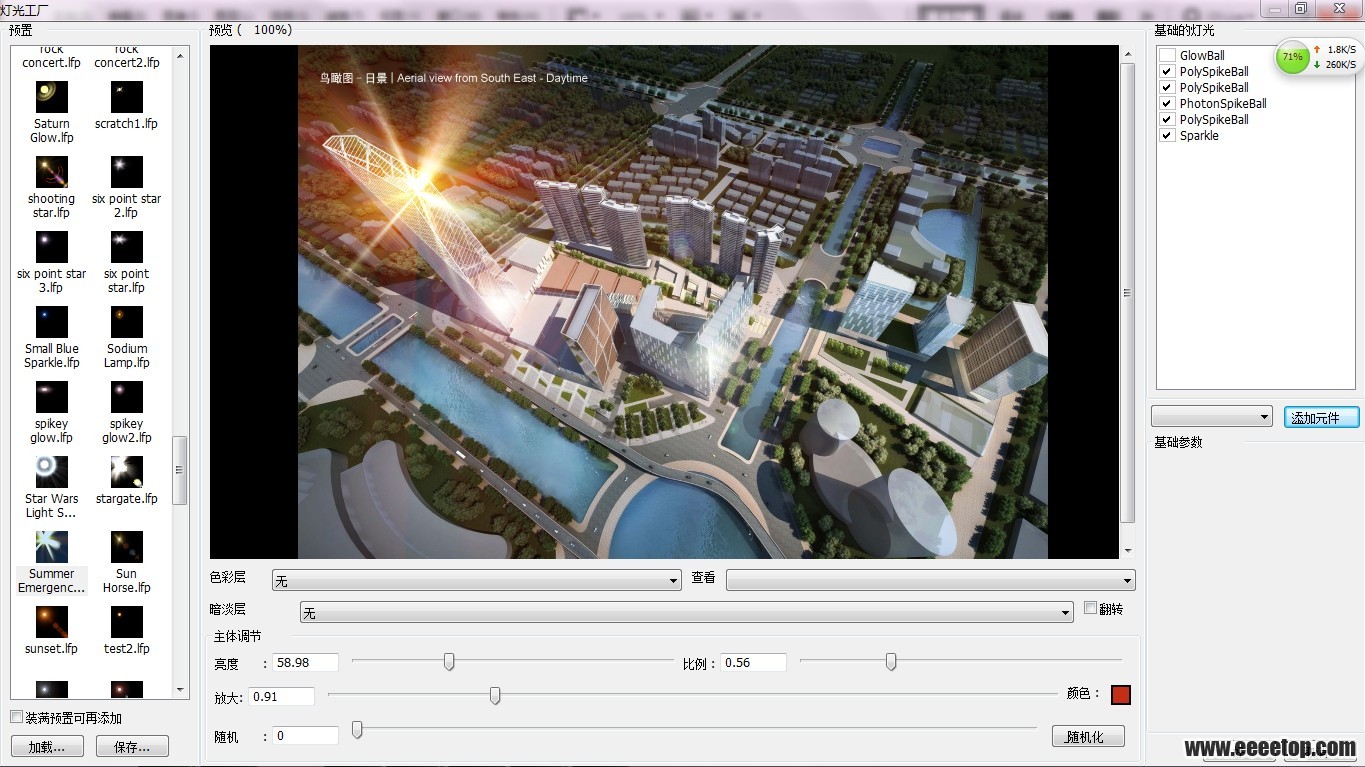The height and width of the screenshot is (767, 1365).
Task: Expand the 暗淡层 dropdown
Action: [x=687, y=612]
